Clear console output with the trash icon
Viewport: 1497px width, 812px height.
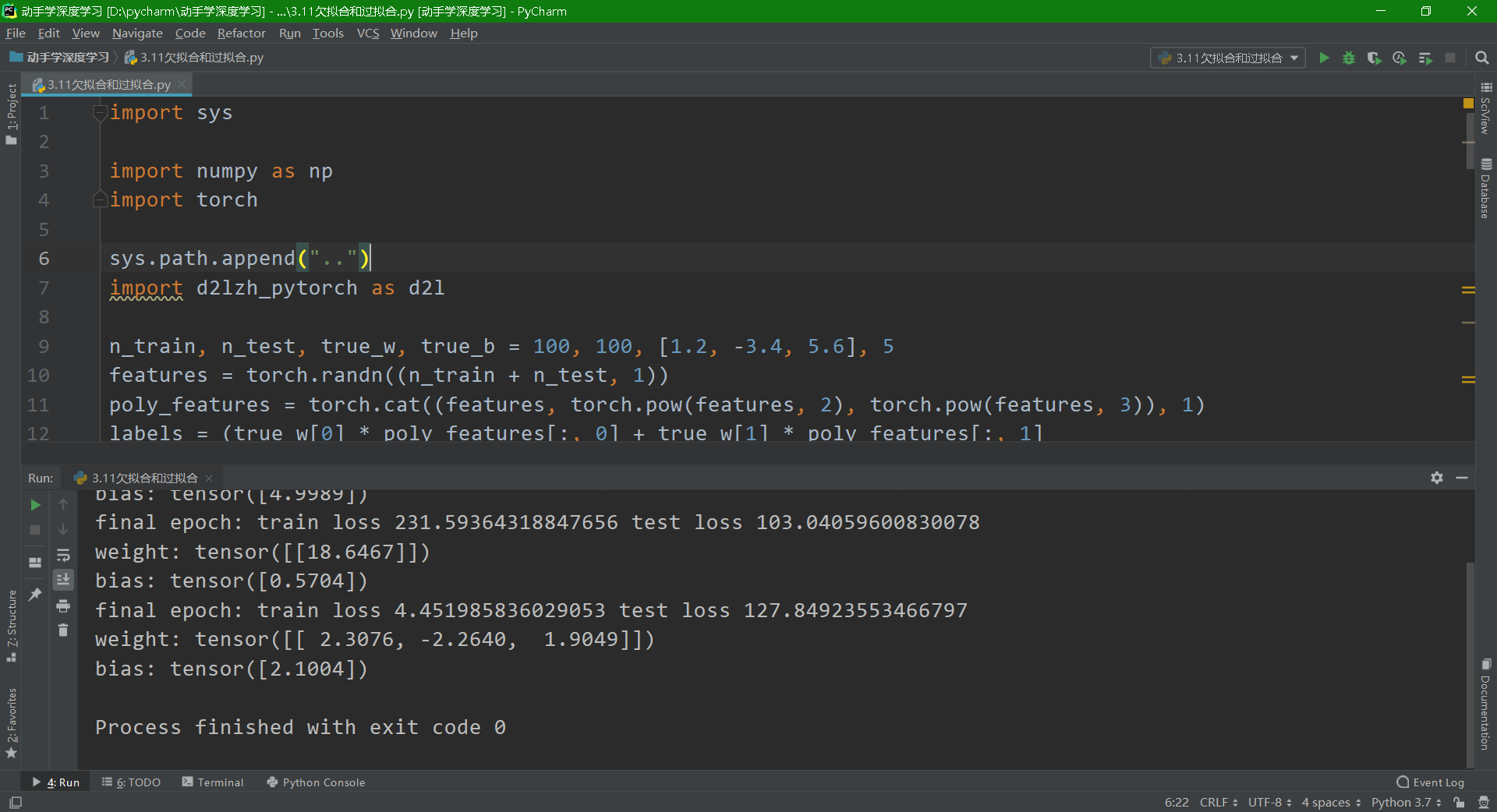pyautogui.click(x=63, y=630)
